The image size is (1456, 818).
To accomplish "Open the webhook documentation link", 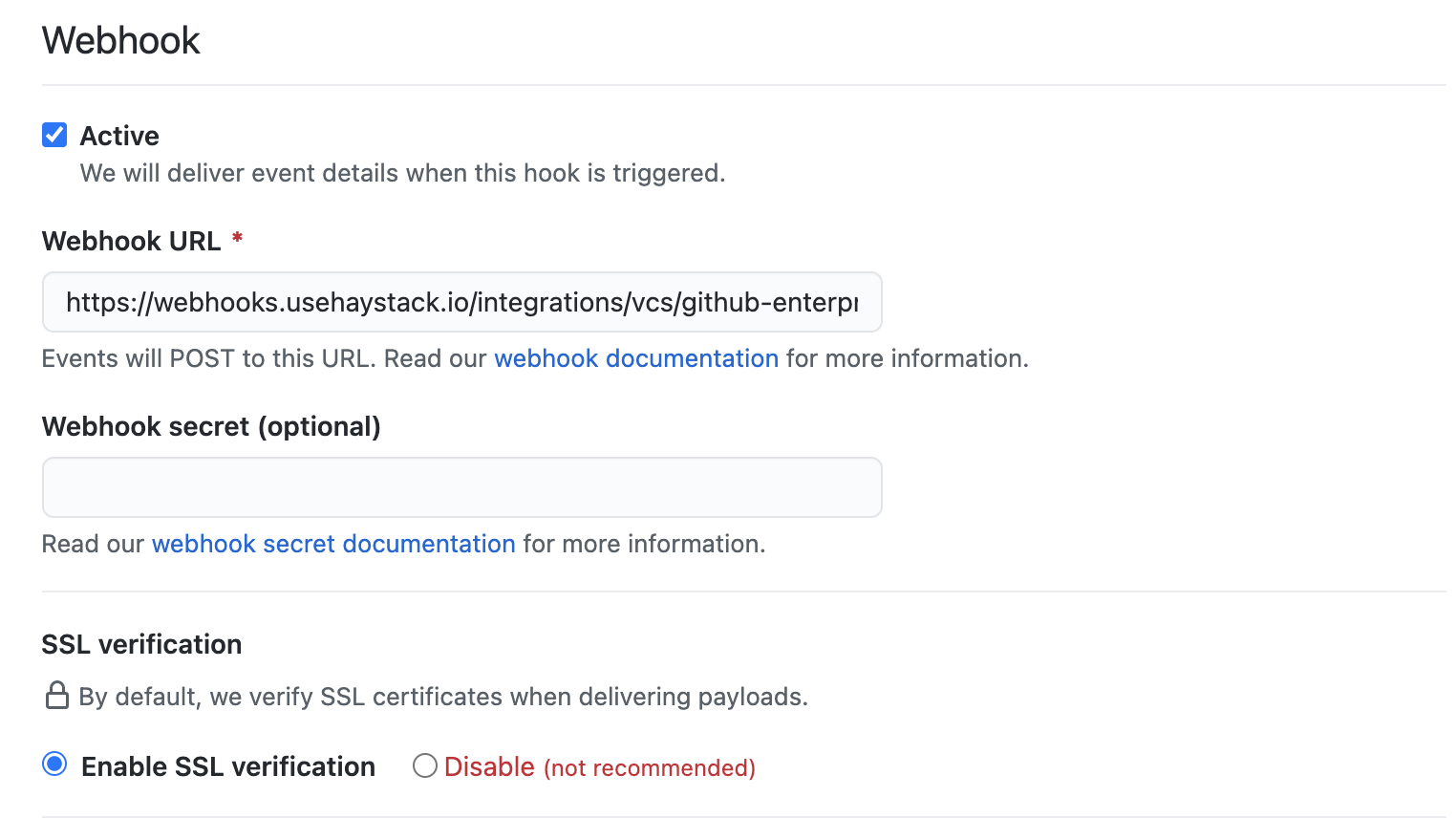I will coord(636,358).
